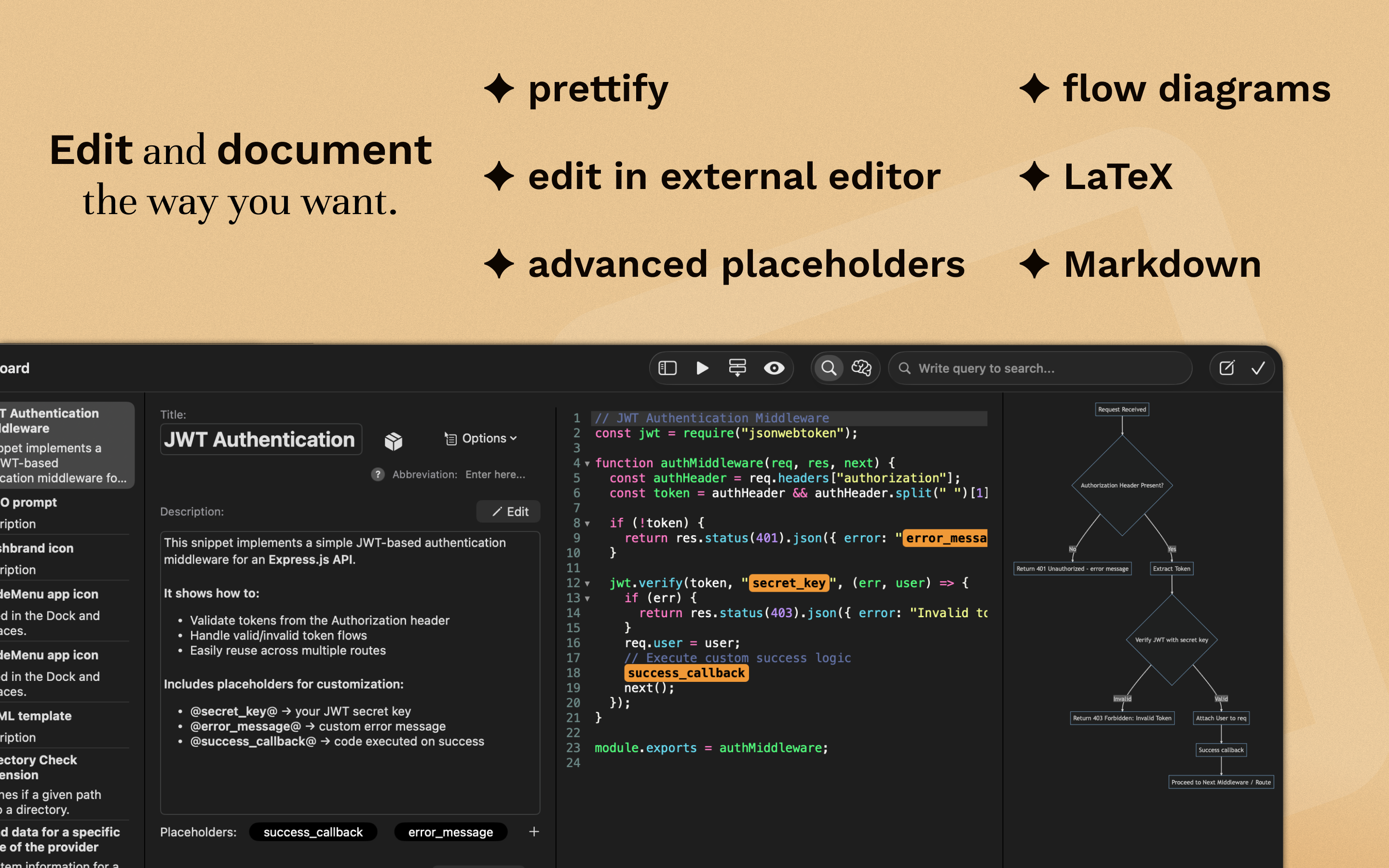Screen dimensions: 1389x868
Task: Select the JWT Authentication Middleware snippet in sidebar
Action: point(63,446)
